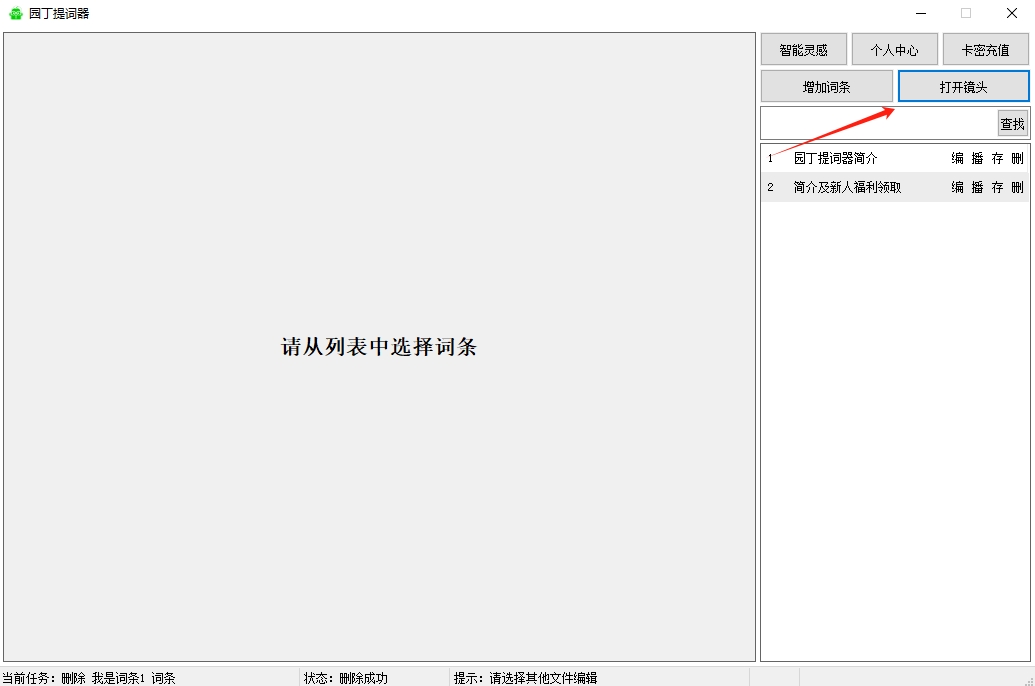1035x686 pixels.
Task: Click the 请从列表中选择词条 placeholder text
Action: (379, 347)
